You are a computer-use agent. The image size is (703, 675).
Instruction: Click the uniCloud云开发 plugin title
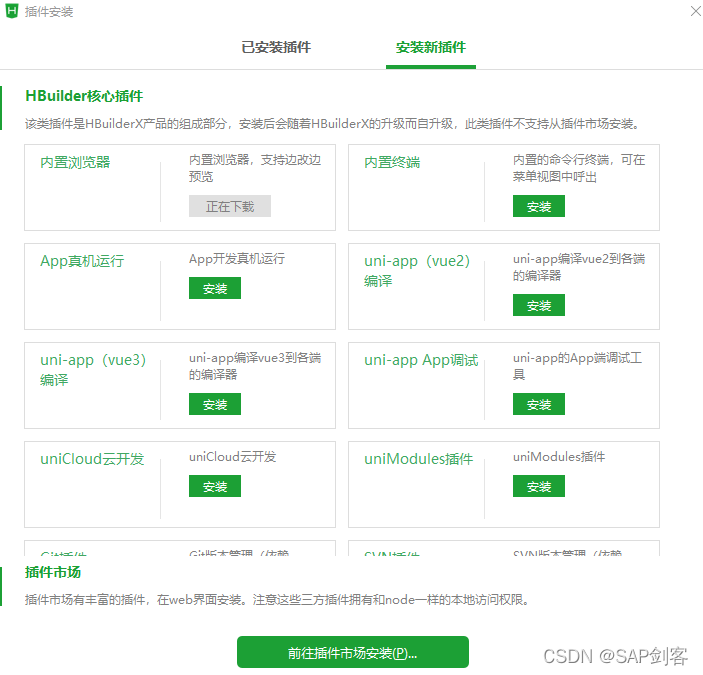[x=92, y=459]
